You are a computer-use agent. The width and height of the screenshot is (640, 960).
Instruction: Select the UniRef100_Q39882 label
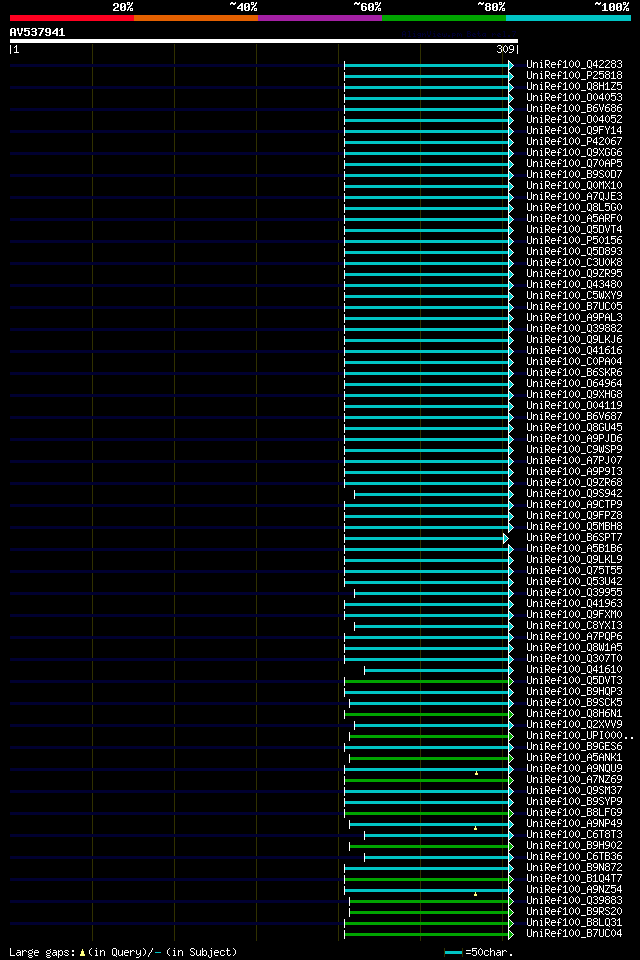574,329
